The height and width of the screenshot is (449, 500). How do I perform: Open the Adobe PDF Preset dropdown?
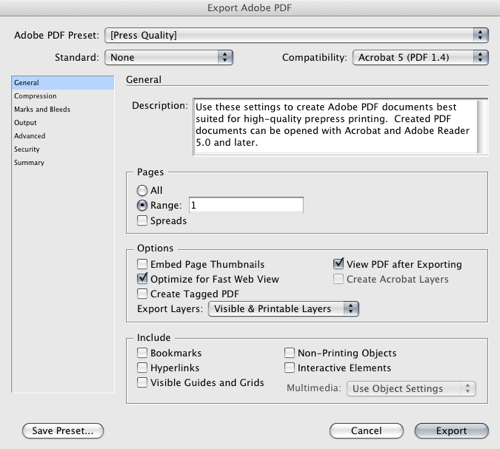(296, 35)
